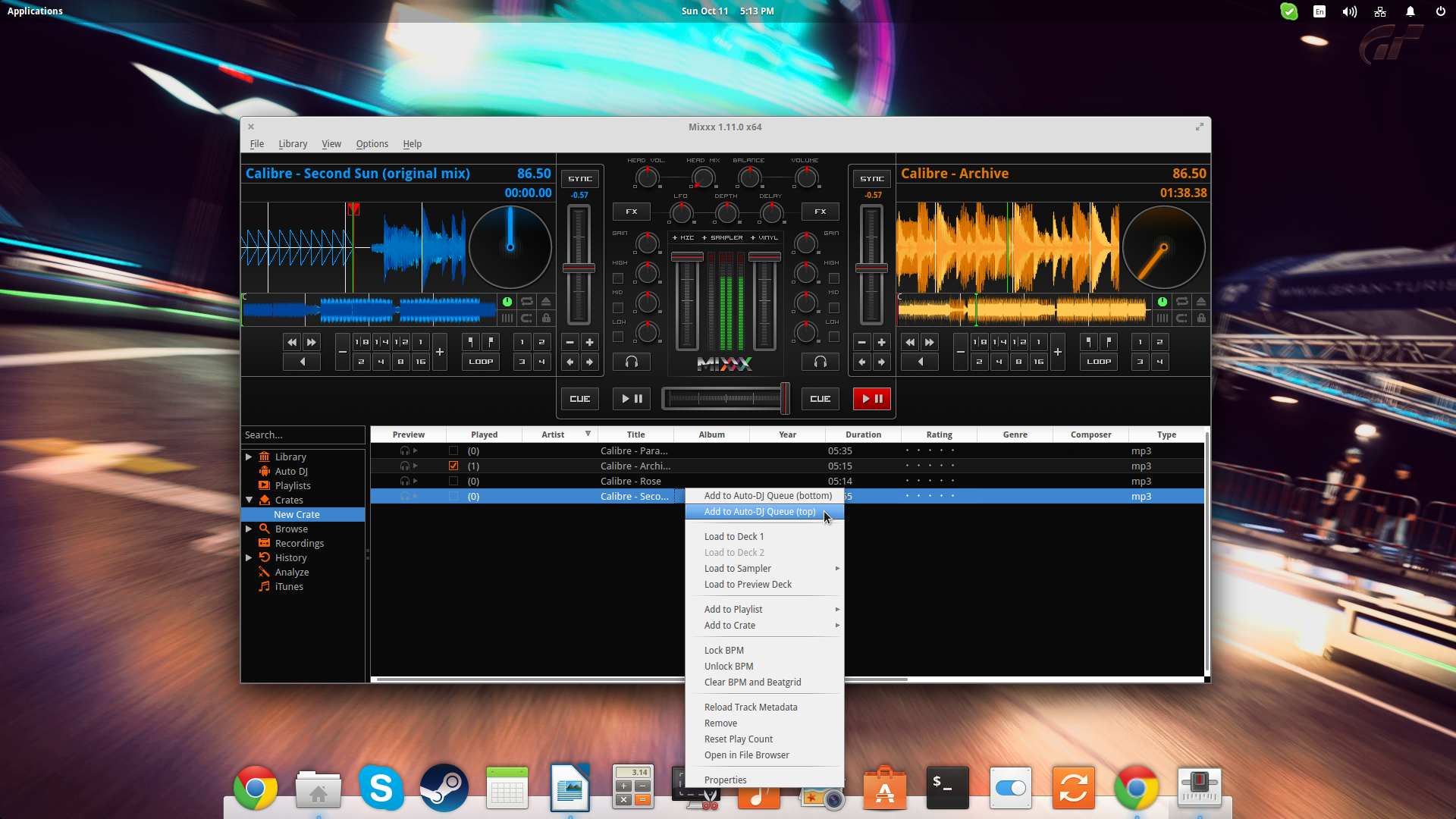This screenshot has height=819, width=1456.
Task: Toggle repeat icon on deck 1
Action: tap(527, 302)
